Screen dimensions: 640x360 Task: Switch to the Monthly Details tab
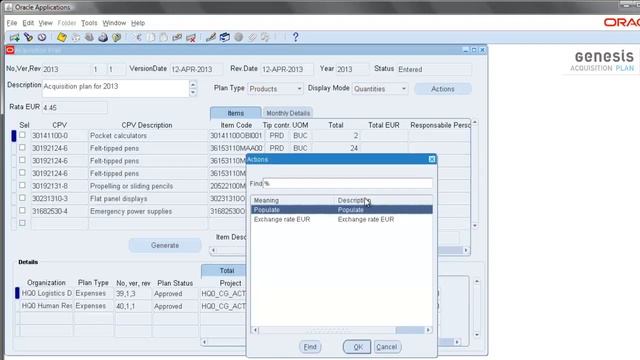tap(288, 113)
